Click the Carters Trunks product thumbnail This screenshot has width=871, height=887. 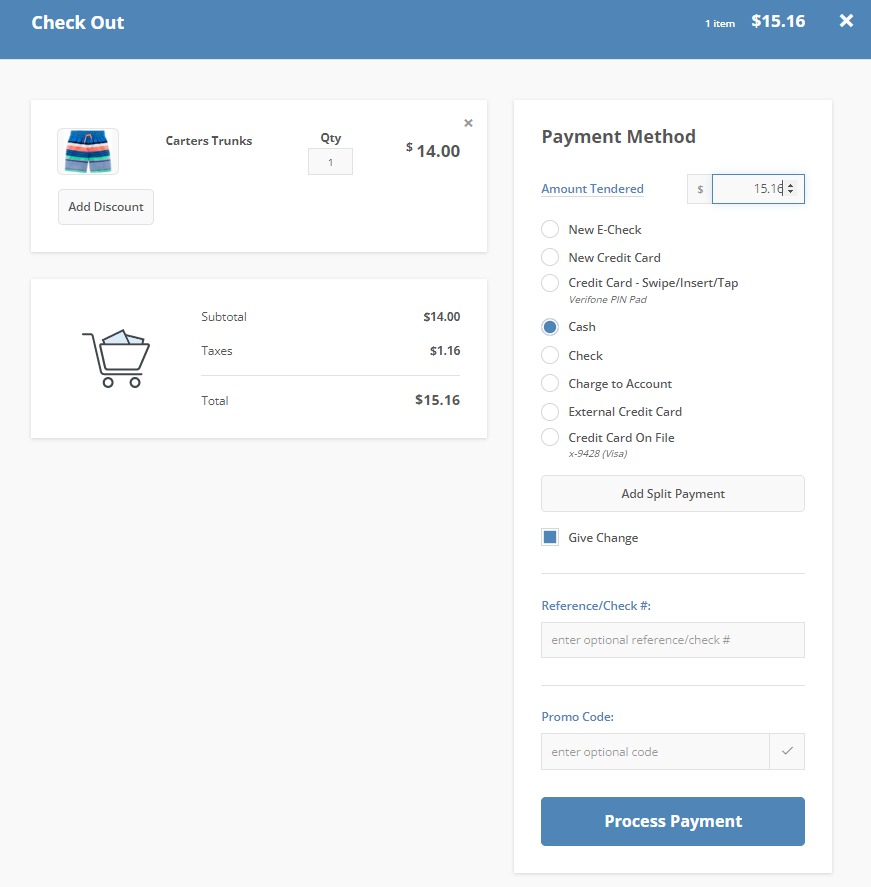click(x=88, y=151)
